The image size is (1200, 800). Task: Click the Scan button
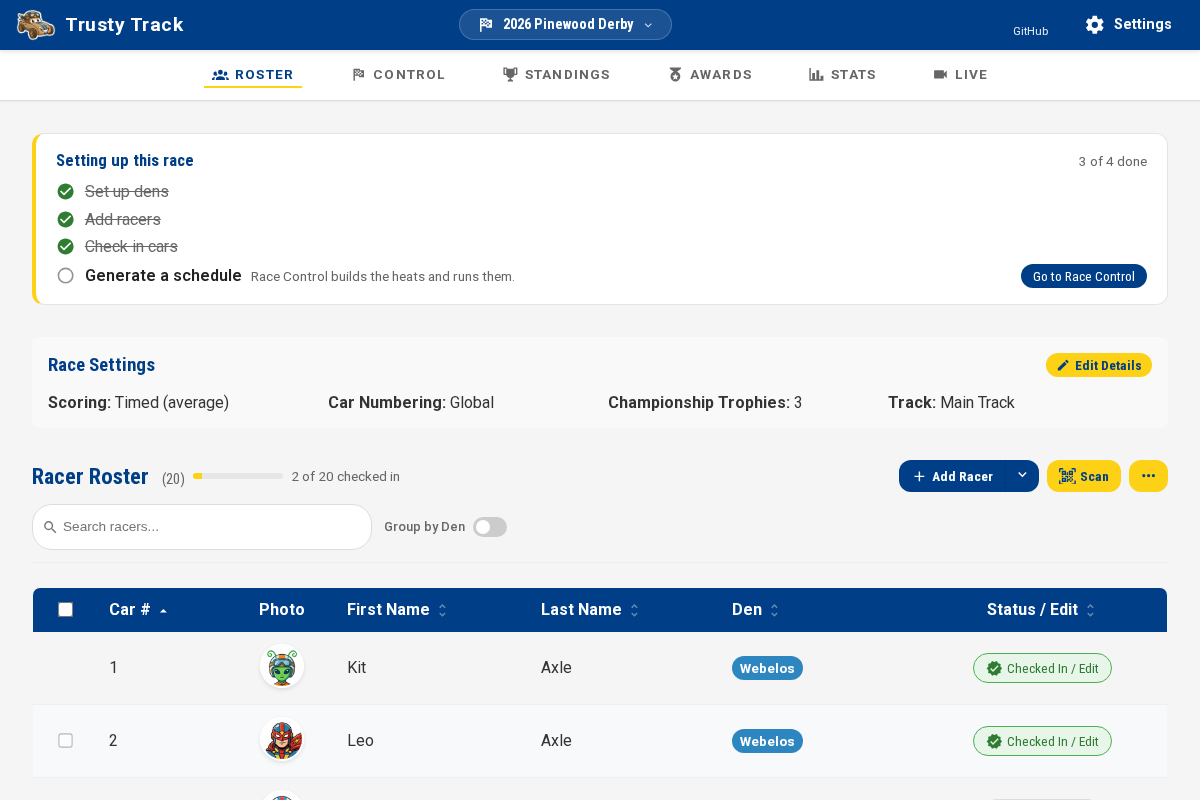click(1084, 476)
